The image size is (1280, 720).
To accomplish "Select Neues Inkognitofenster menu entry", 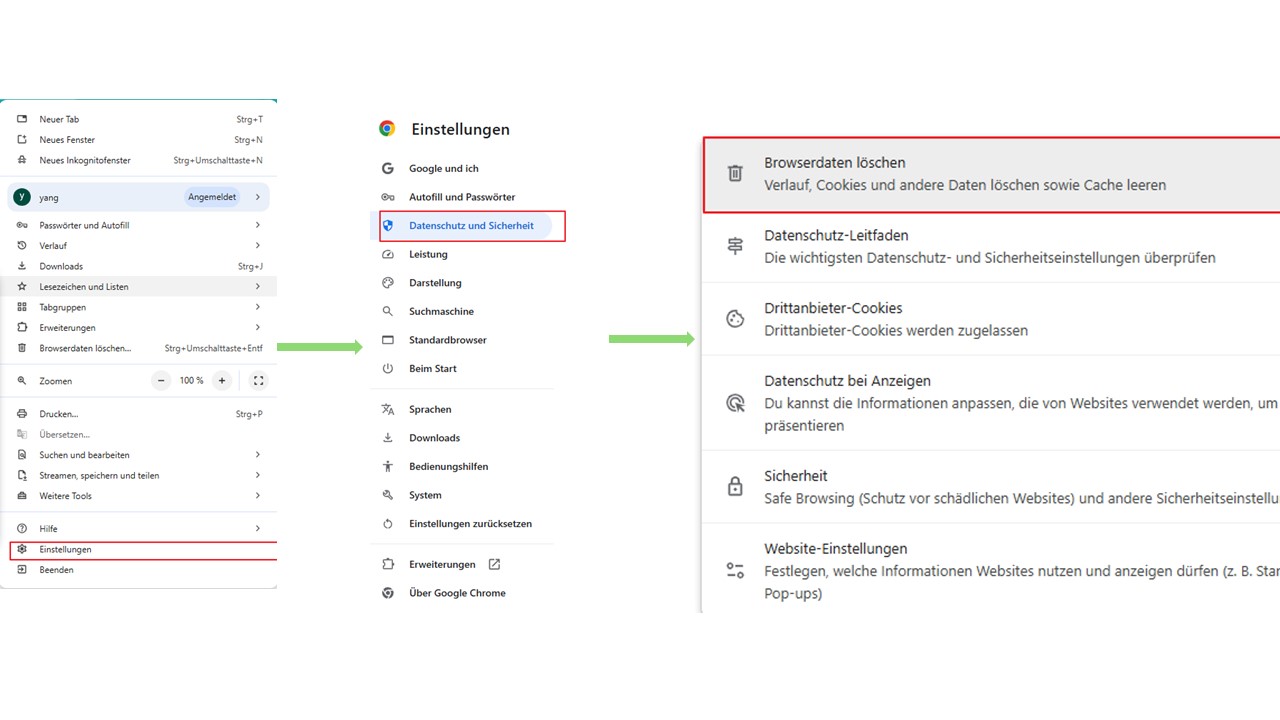I will [85, 160].
